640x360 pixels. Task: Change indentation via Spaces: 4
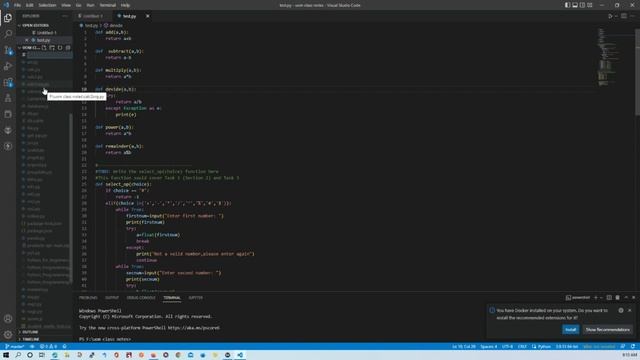(x=489, y=347)
